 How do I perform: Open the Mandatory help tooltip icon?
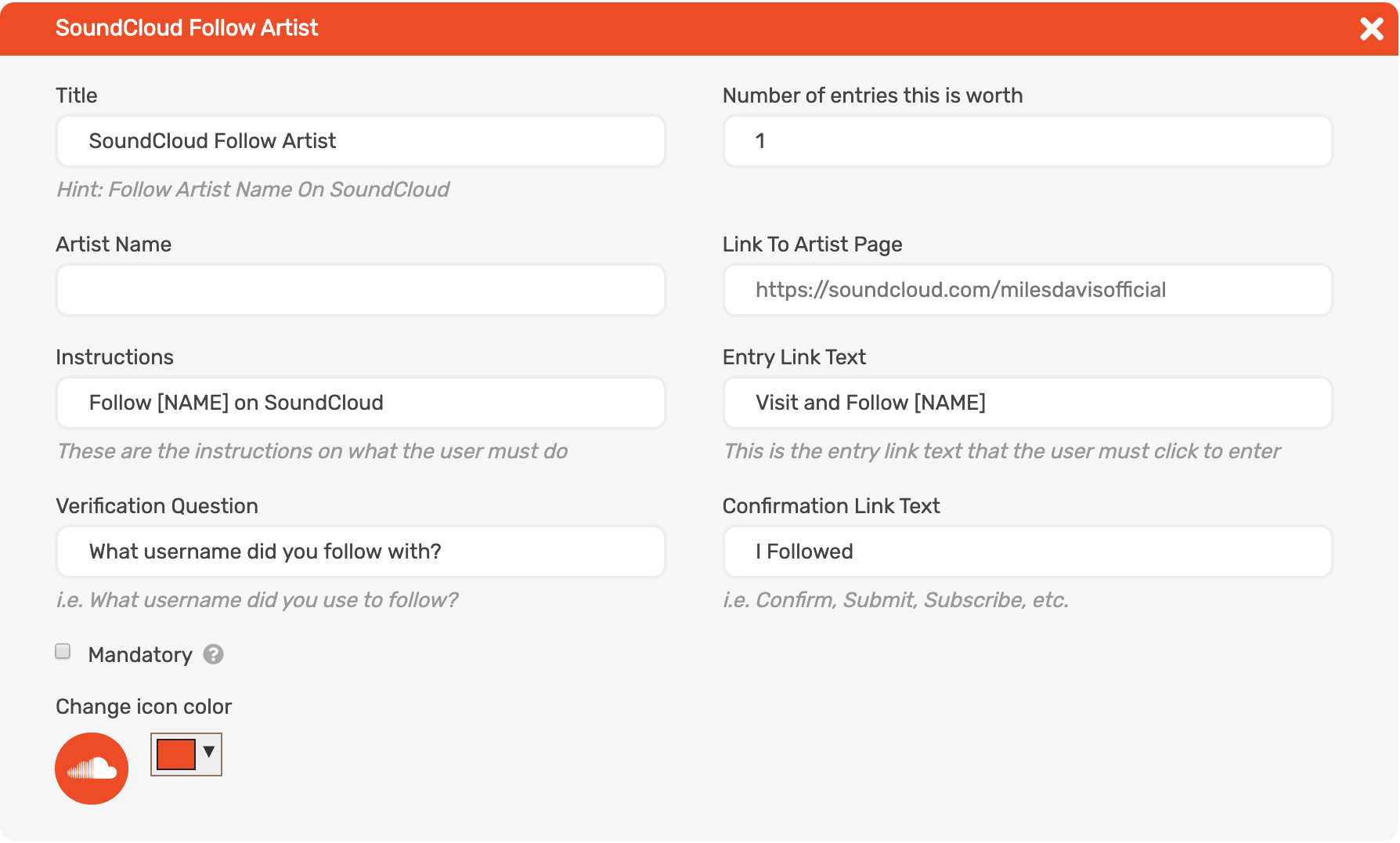pyautogui.click(x=212, y=654)
